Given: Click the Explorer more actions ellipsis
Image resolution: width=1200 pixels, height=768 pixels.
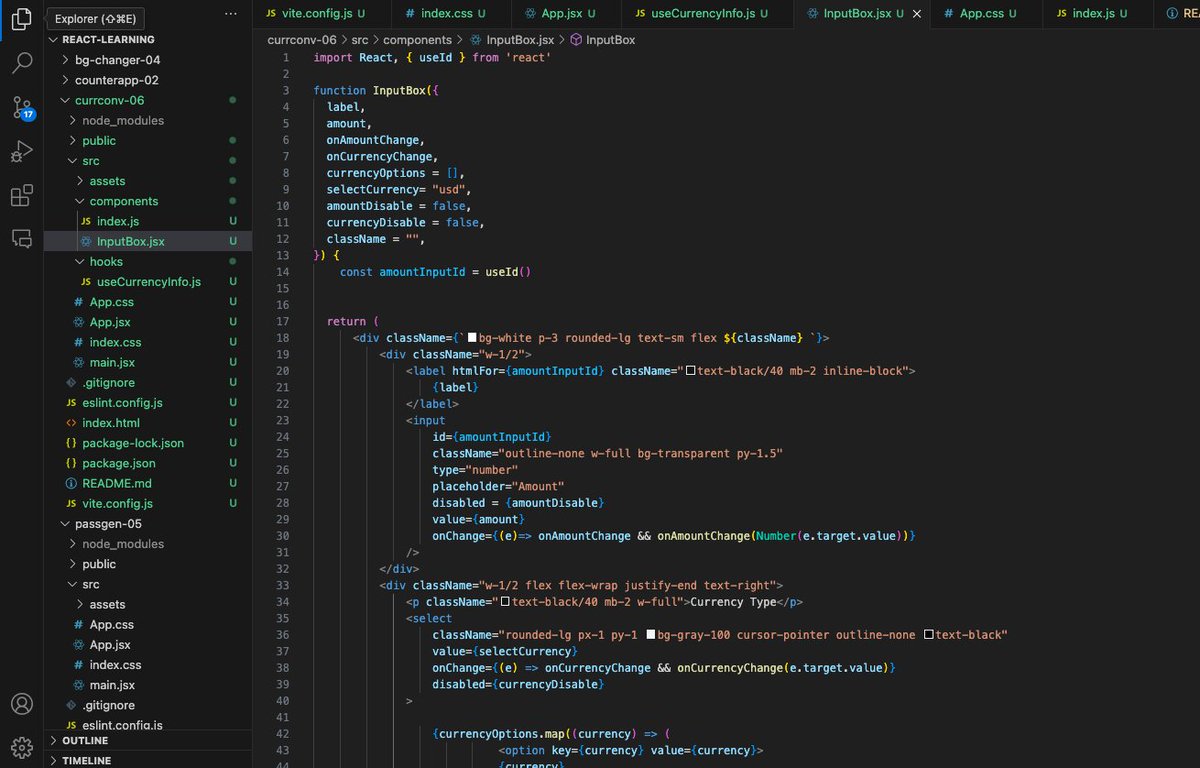Looking at the screenshot, I should point(232,14).
